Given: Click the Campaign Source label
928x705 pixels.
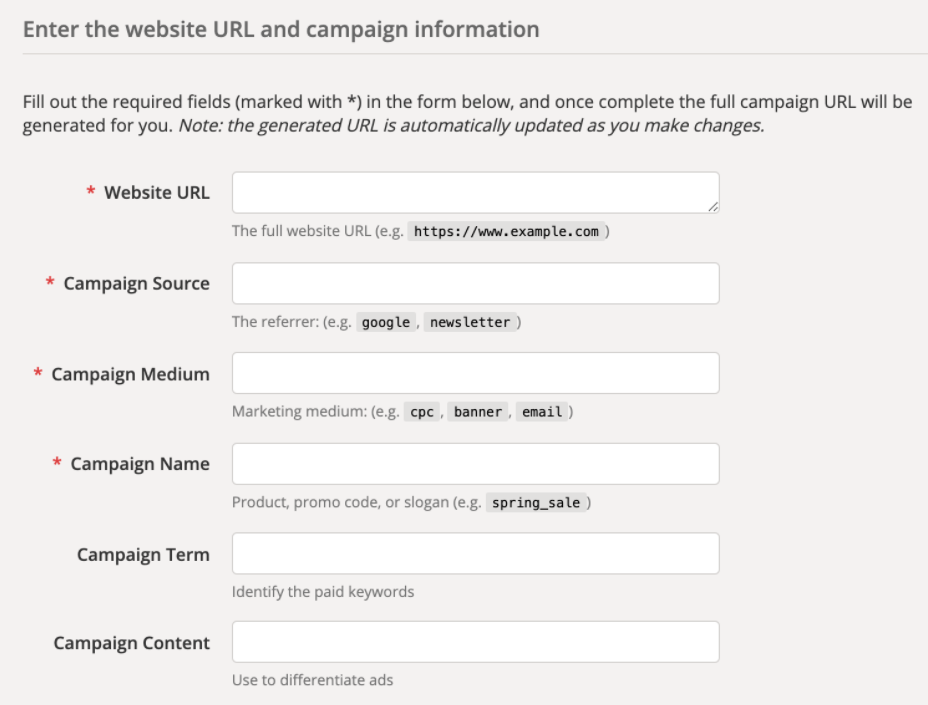Looking at the screenshot, I should 136,283.
